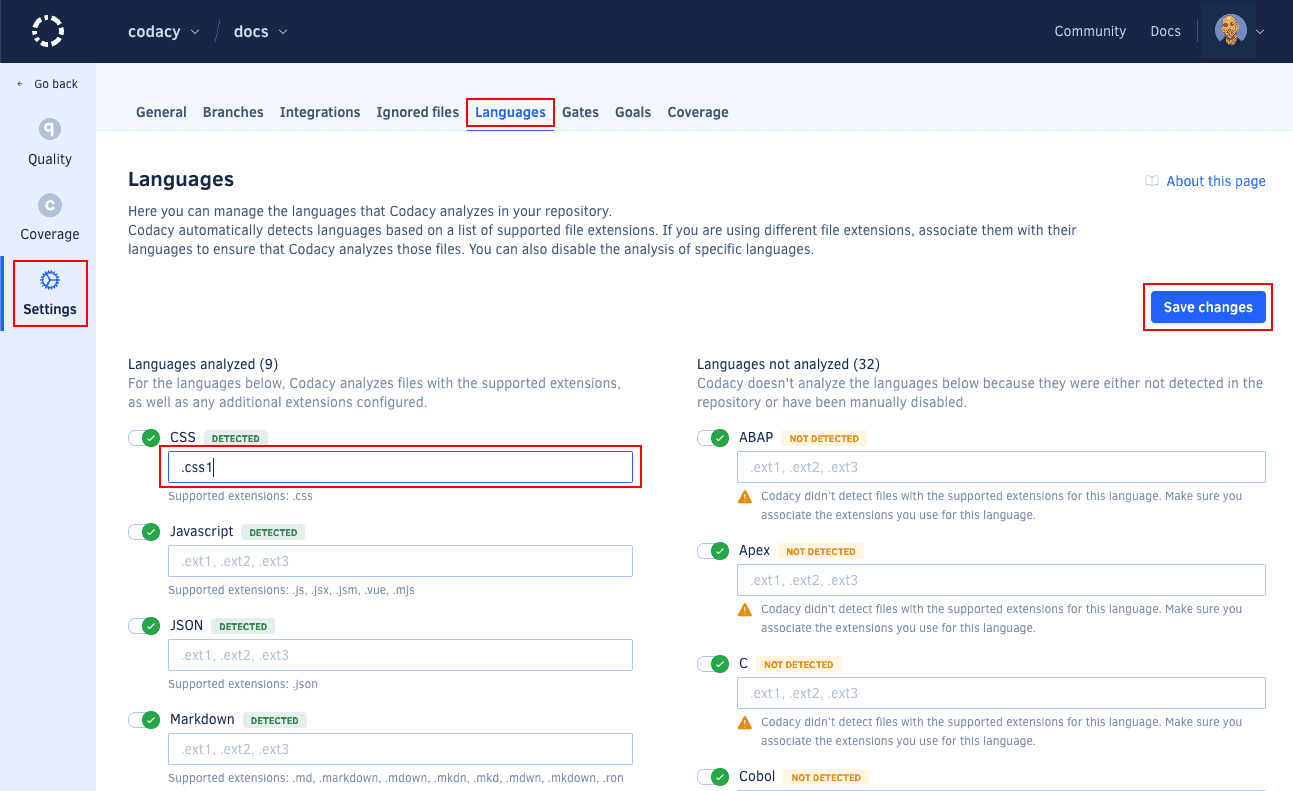Screen dimensions: 1293x791
Task: Click the Go back arrow
Action: [x=17, y=83]
